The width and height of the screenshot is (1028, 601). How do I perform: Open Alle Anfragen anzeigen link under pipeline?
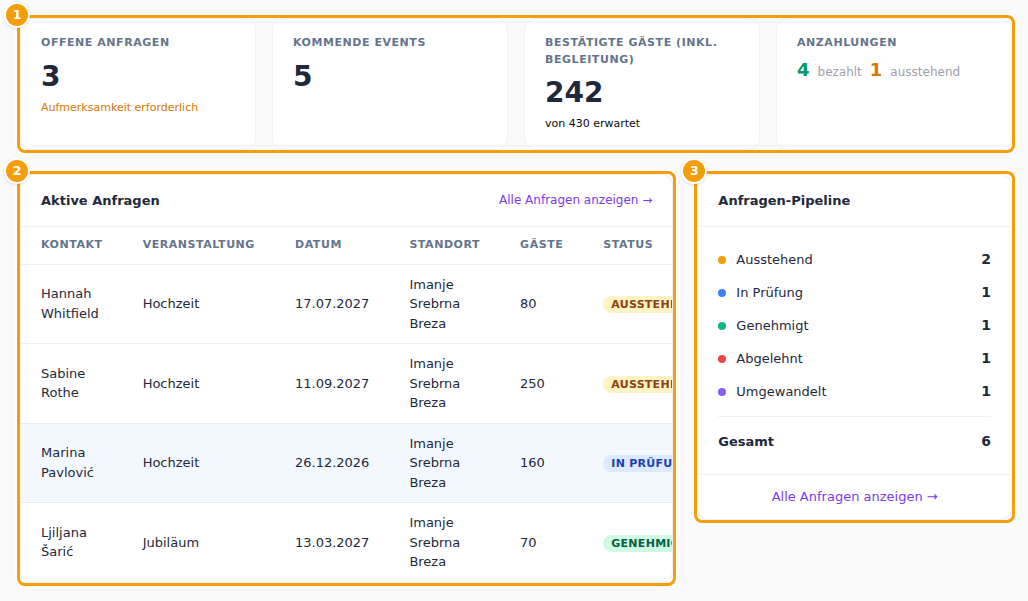click(854, 497)
